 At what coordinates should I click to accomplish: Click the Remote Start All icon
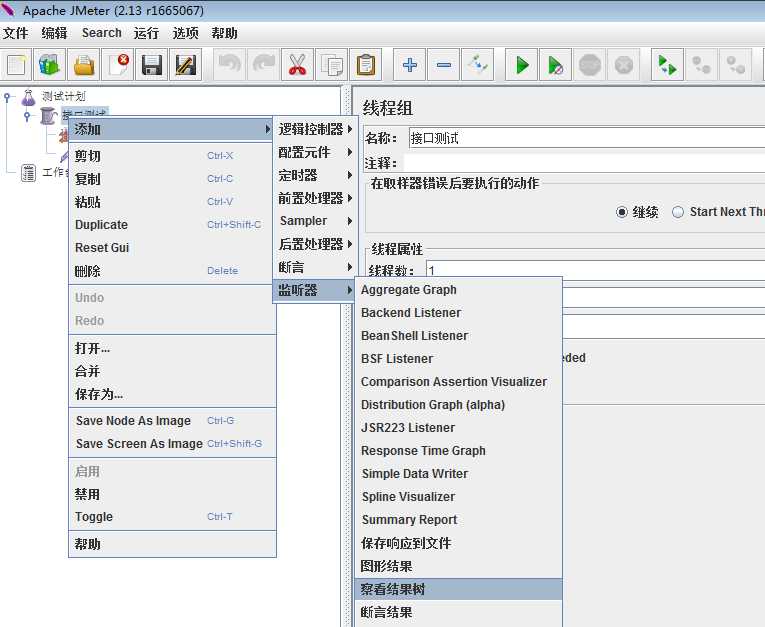pyautogui.click(x=667, y=64)
